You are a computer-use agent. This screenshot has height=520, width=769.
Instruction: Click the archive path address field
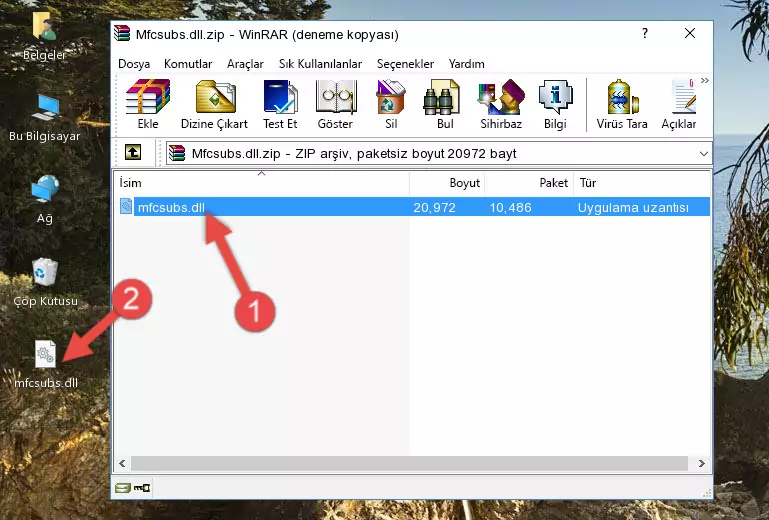pyautogui.click(x=439, y=154)
